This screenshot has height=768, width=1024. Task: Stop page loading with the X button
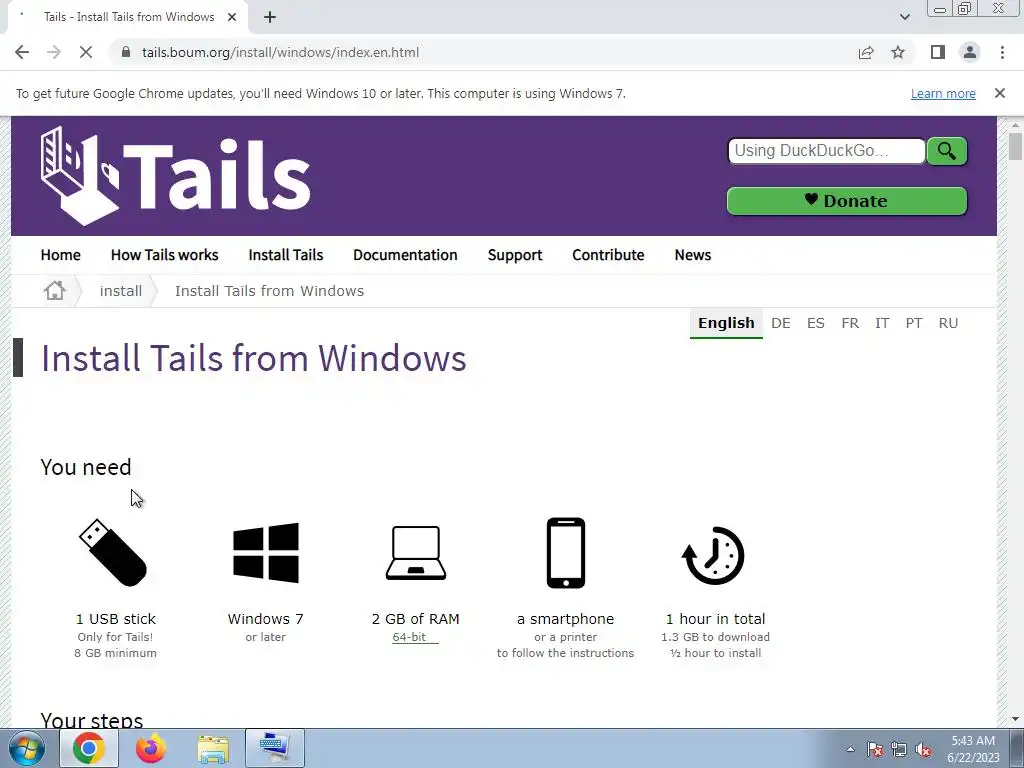point(86,52)
